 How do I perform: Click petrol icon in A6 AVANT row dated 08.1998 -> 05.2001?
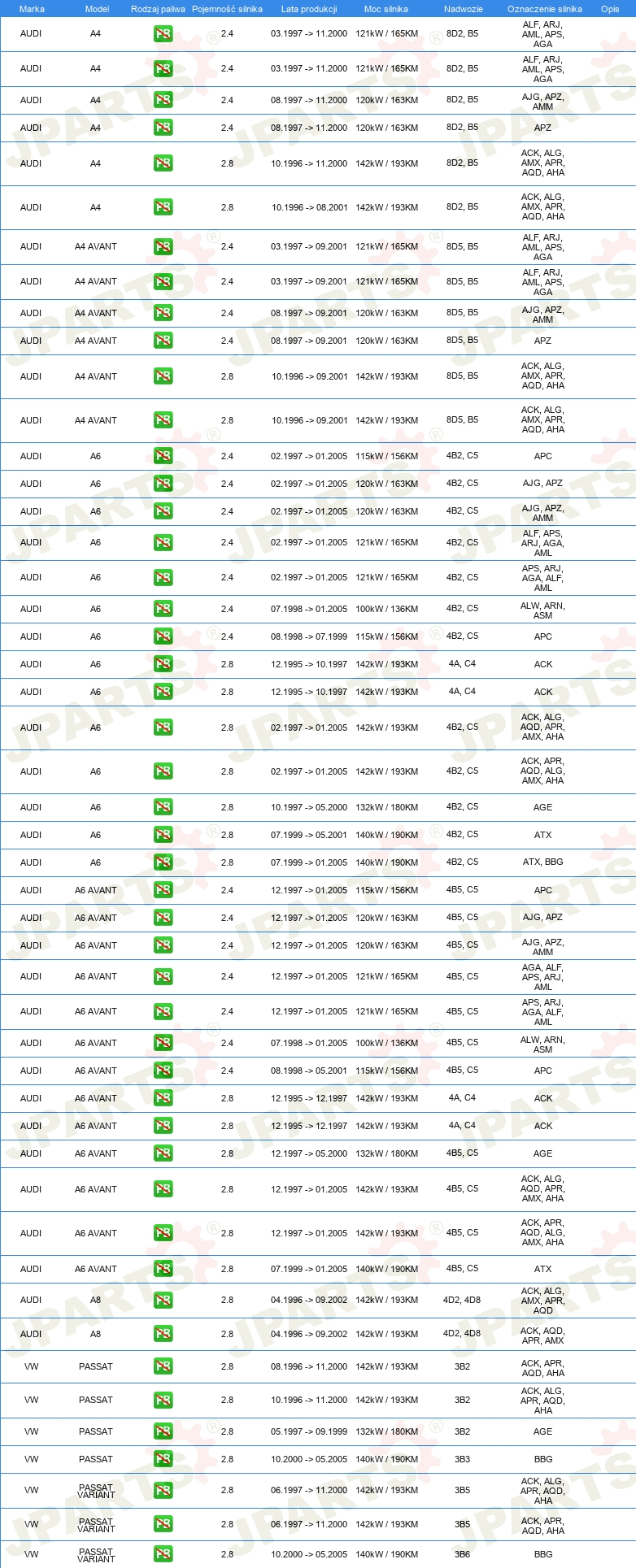click(163, 1071)
